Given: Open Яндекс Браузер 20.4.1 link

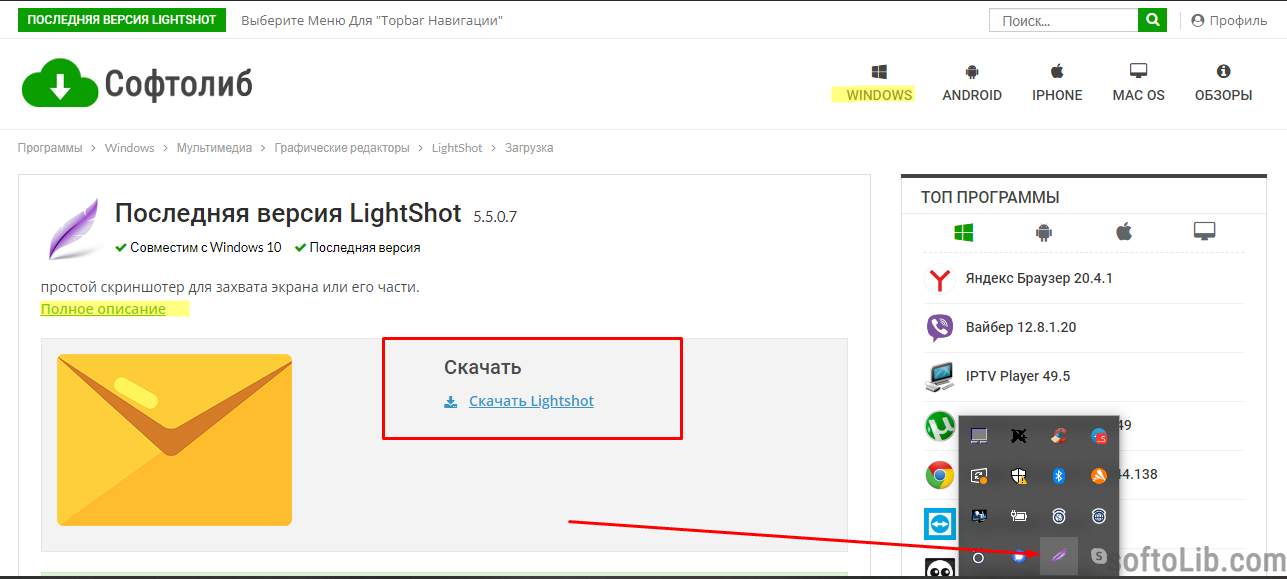Looking at the screenshot, I should click(1039, 278).
